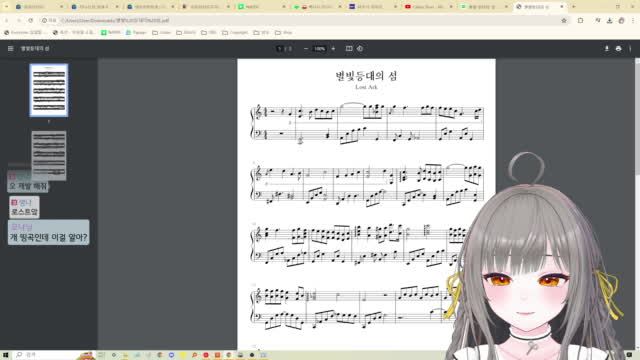Bookmark this page with star icon
The height and width of the screenshot is (360, 640).
click(564, 20)
